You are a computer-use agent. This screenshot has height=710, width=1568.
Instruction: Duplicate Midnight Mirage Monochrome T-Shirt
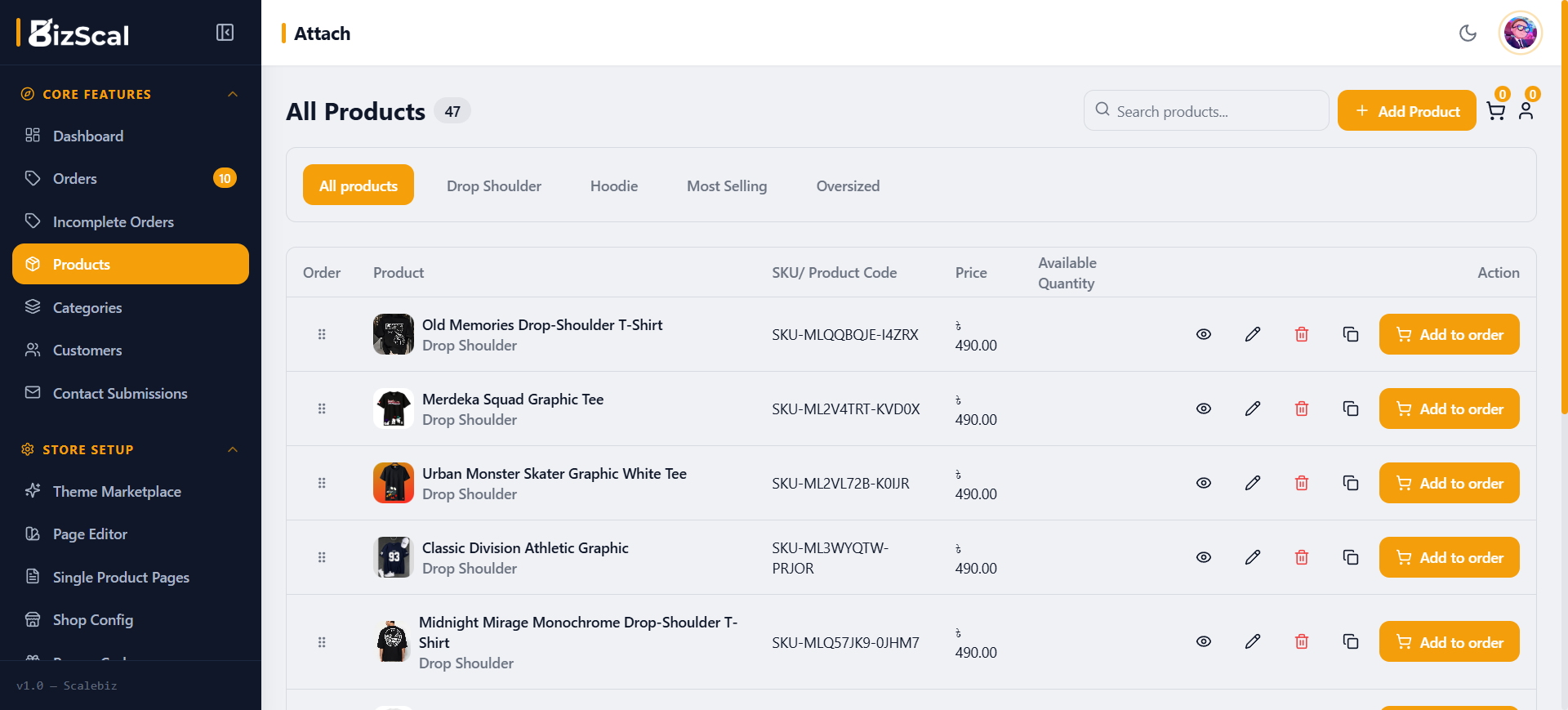(x=1351, y=641)
